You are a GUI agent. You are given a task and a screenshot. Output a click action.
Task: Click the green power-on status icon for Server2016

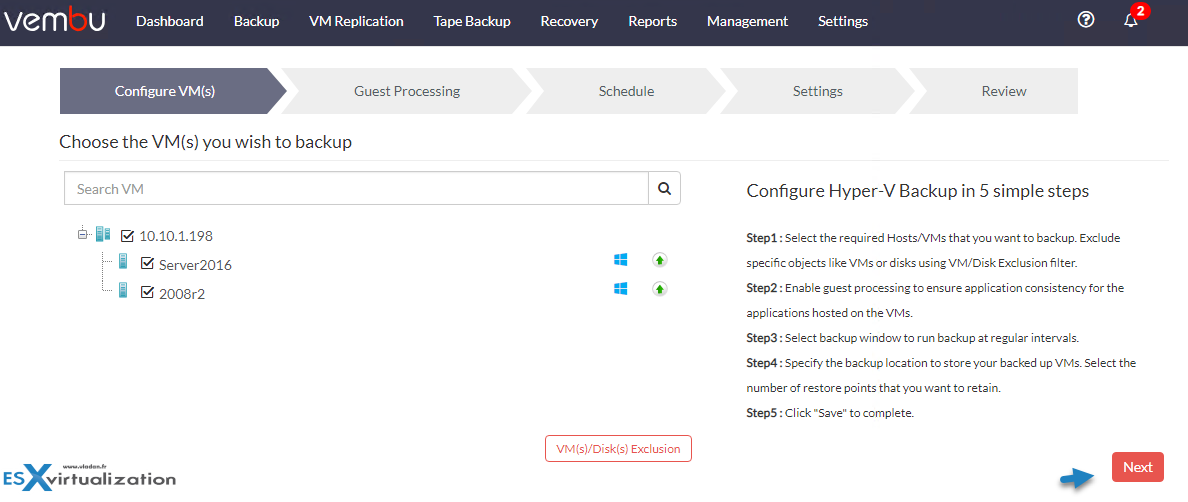660,260
